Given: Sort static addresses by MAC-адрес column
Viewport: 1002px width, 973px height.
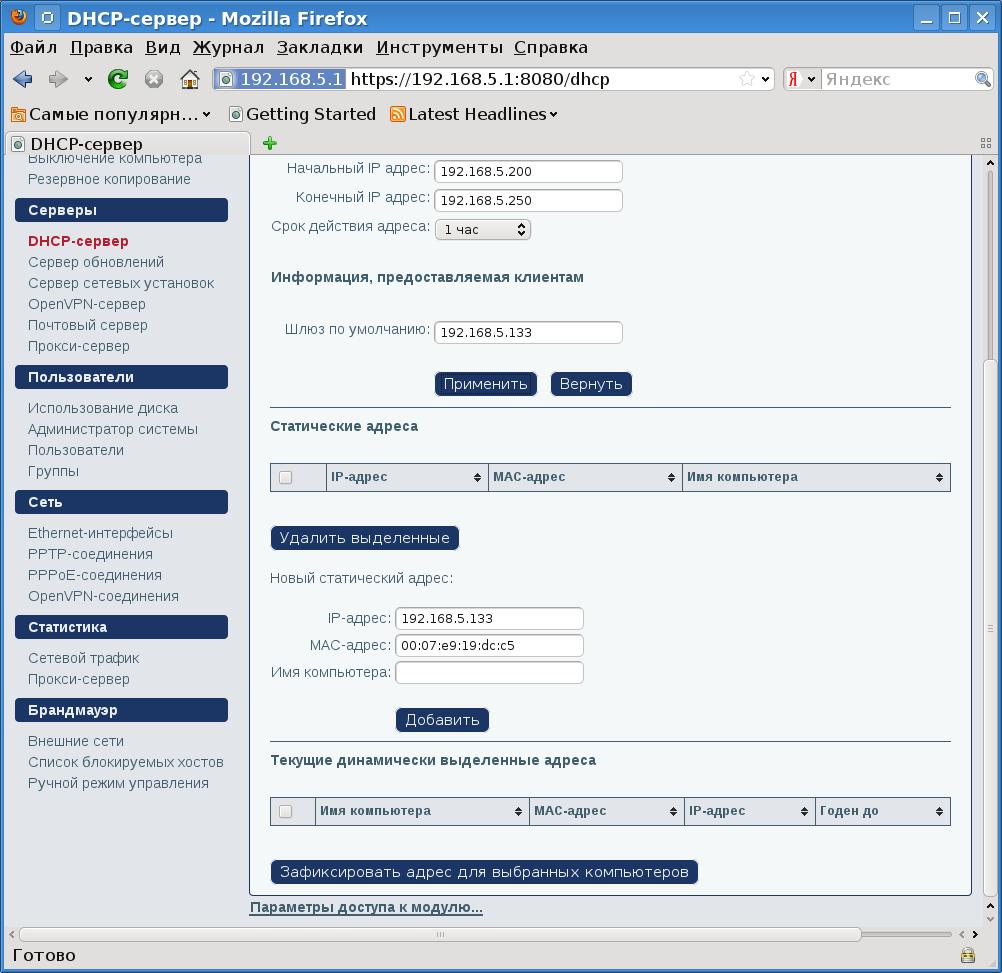Looking at the screenshot, I should (x=583, y=478).
